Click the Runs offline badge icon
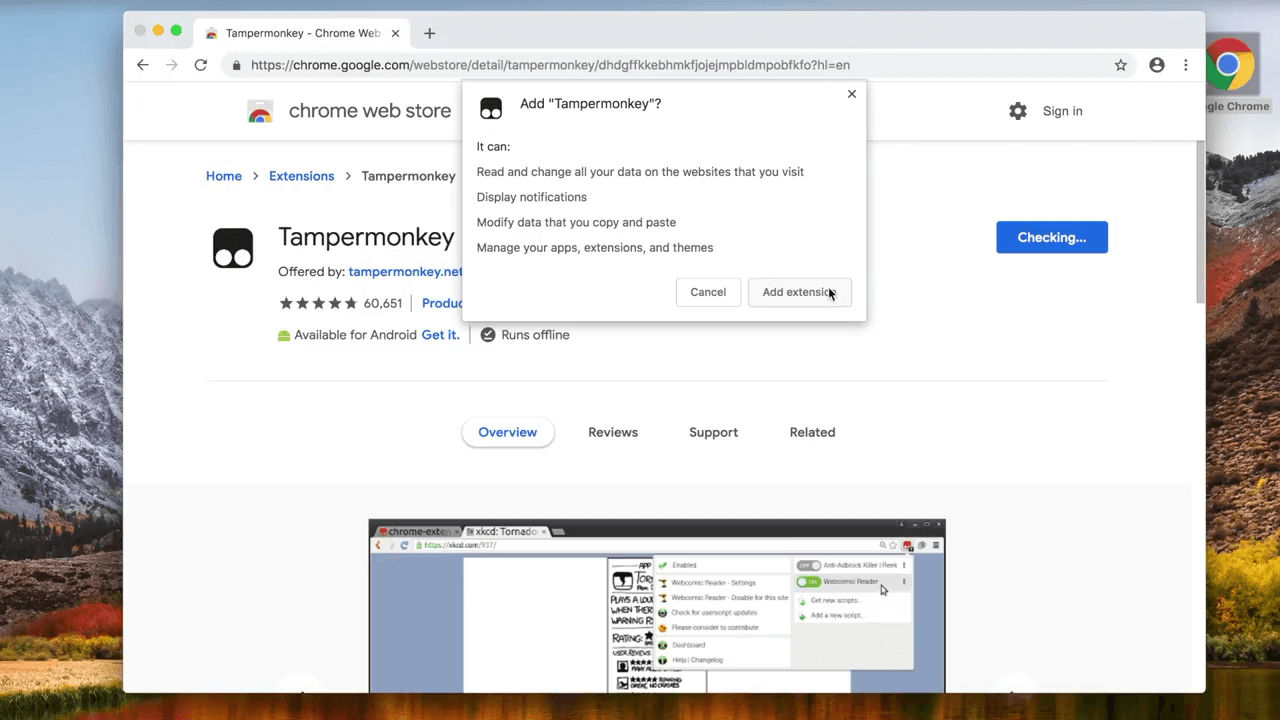The width and height of the screenshot is (1280, 720). tap(488, 335)
